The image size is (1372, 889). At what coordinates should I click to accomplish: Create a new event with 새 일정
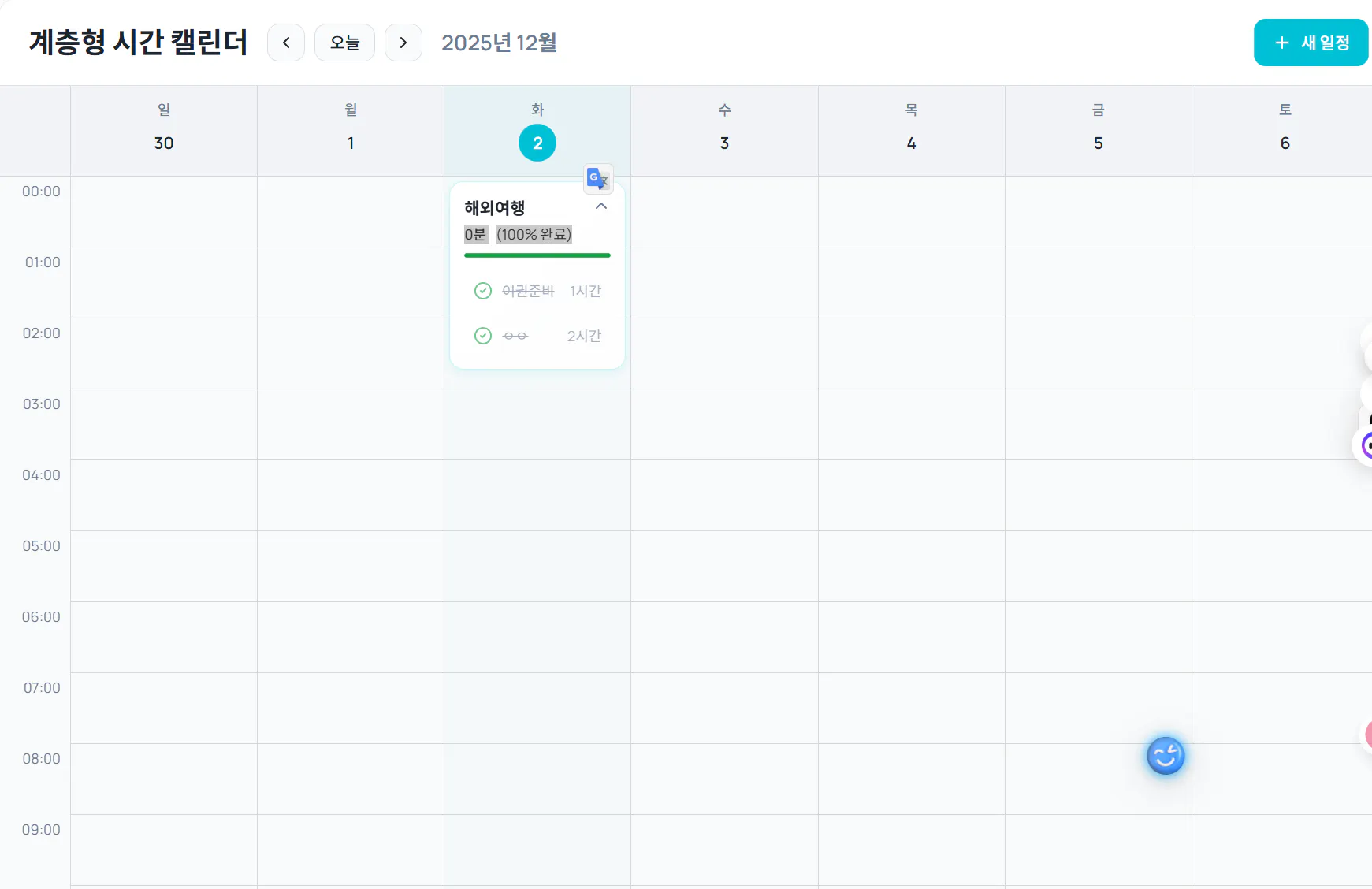[x=1311, y=43]
